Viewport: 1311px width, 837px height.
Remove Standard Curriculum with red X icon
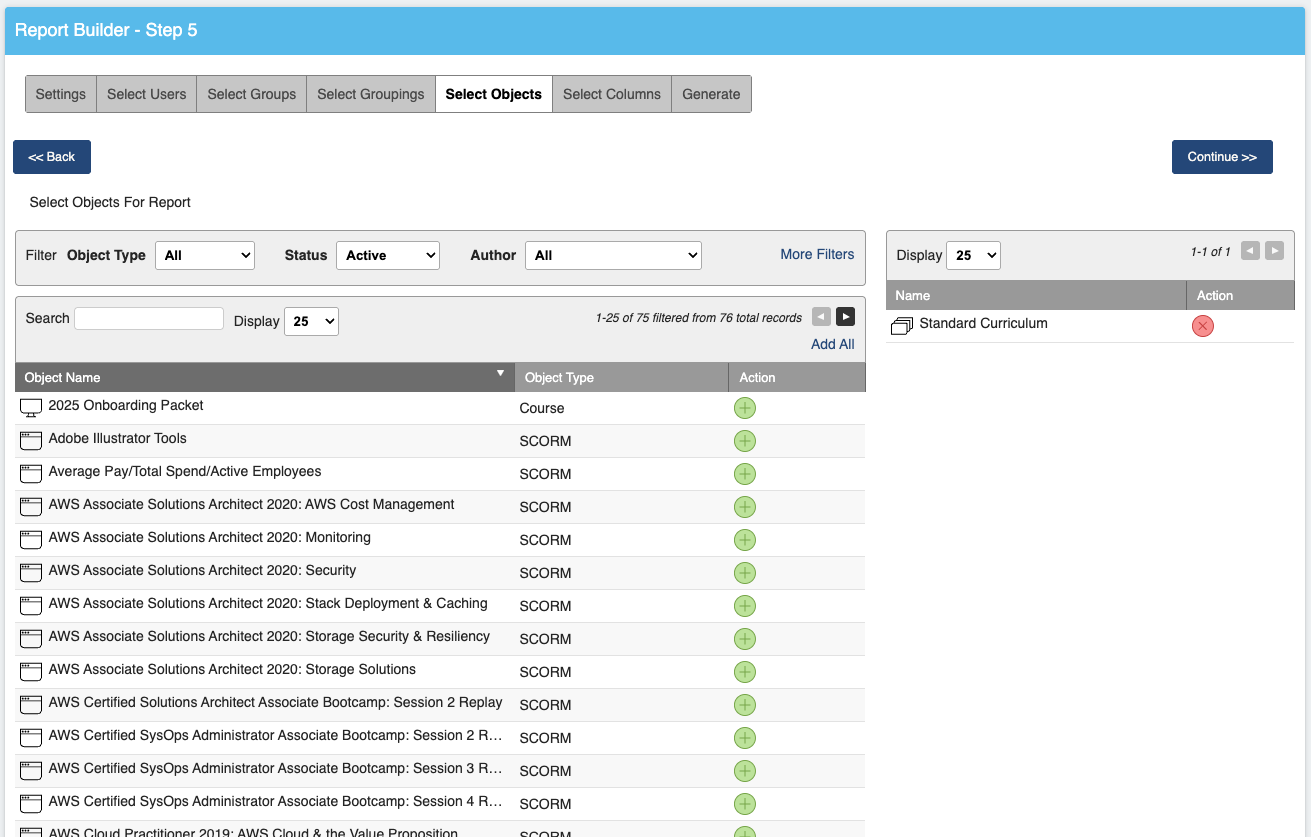[x=1203, y=326]
